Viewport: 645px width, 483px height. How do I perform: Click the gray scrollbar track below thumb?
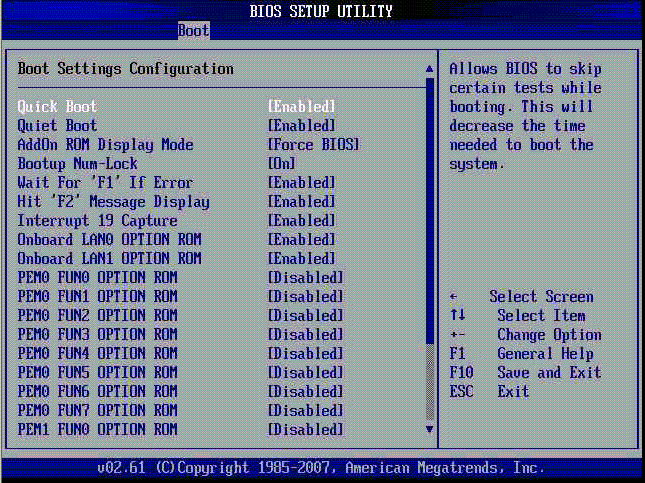[x=430, y=382]
